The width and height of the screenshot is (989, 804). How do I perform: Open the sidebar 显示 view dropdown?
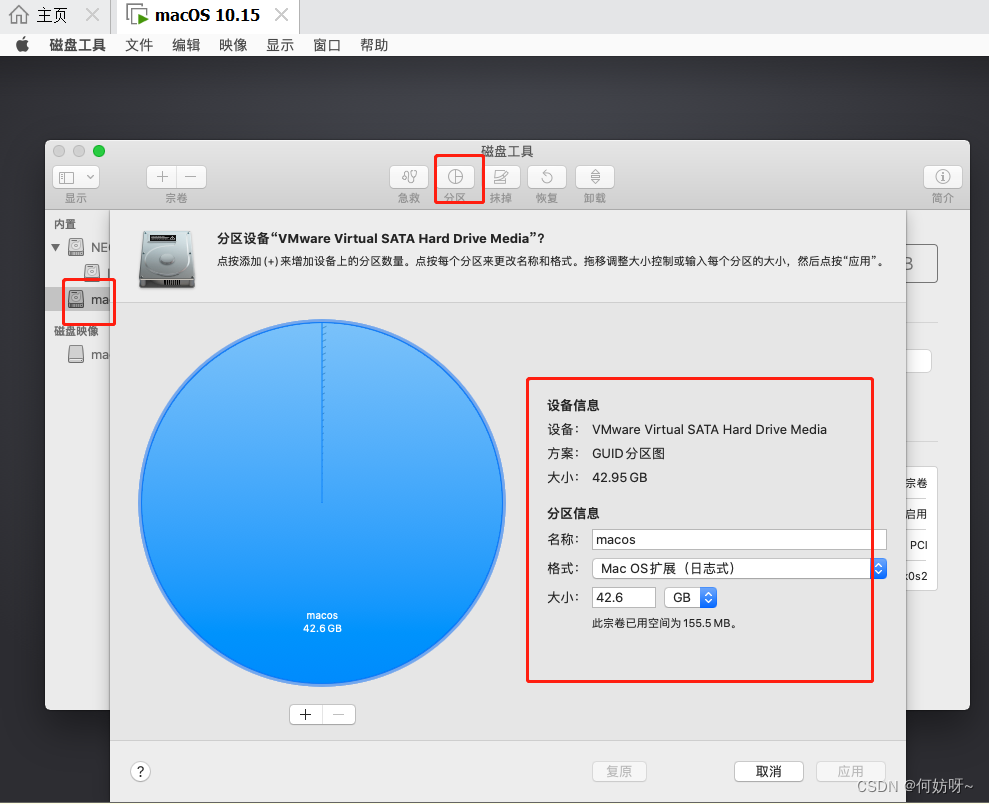point(76,177)
